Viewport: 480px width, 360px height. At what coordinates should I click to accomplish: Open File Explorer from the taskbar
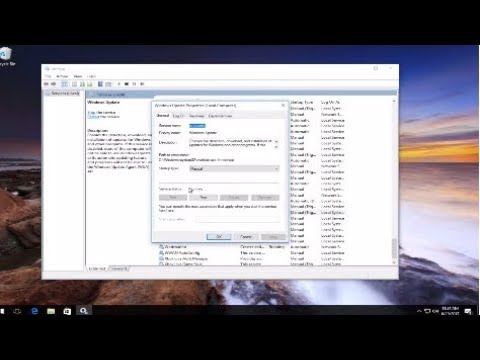51,311
